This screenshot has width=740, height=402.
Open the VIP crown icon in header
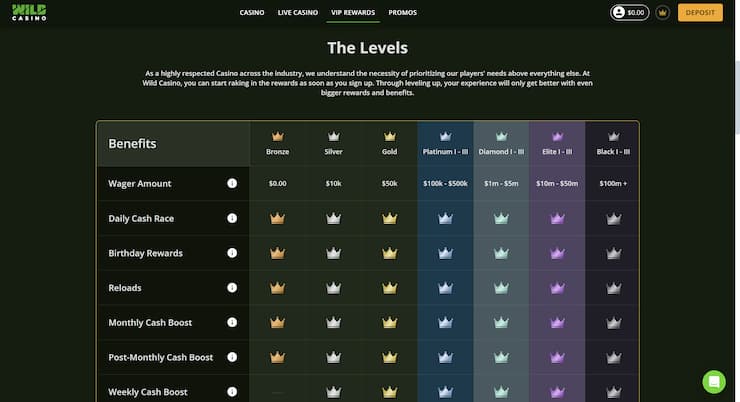(663, 13)
